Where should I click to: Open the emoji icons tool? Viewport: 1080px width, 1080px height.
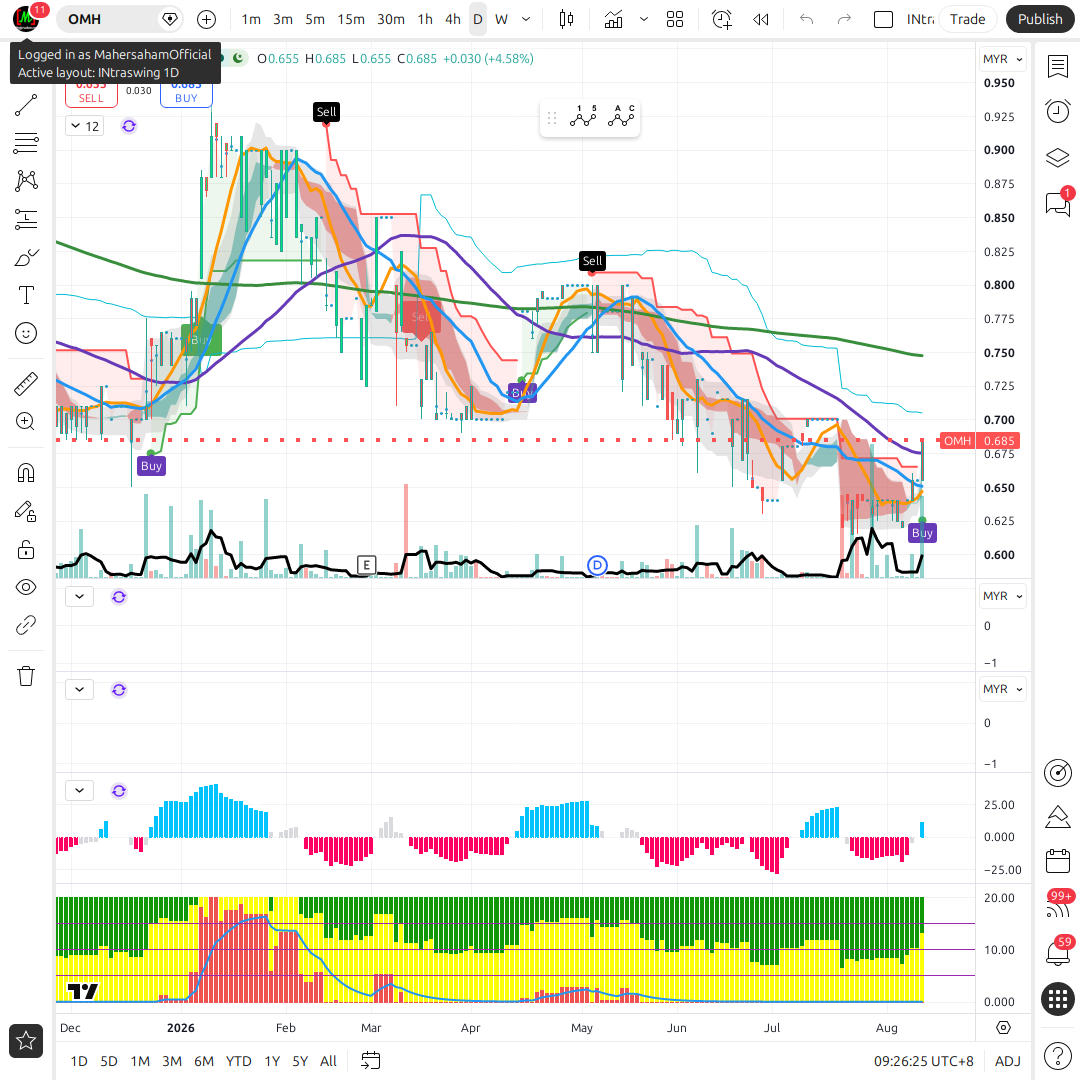[x=26, y=333]
